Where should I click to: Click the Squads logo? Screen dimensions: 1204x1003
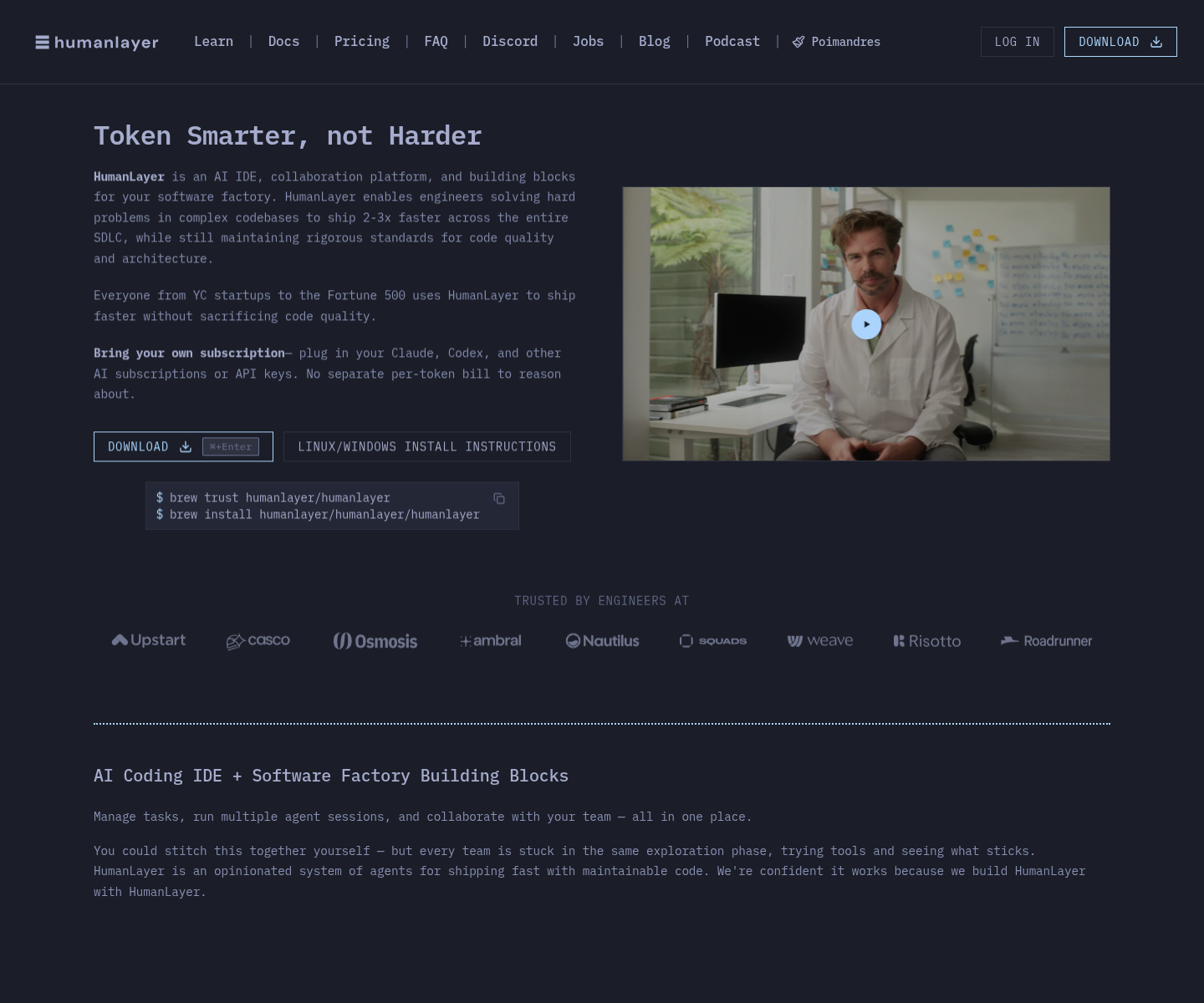tap(713, 641)
